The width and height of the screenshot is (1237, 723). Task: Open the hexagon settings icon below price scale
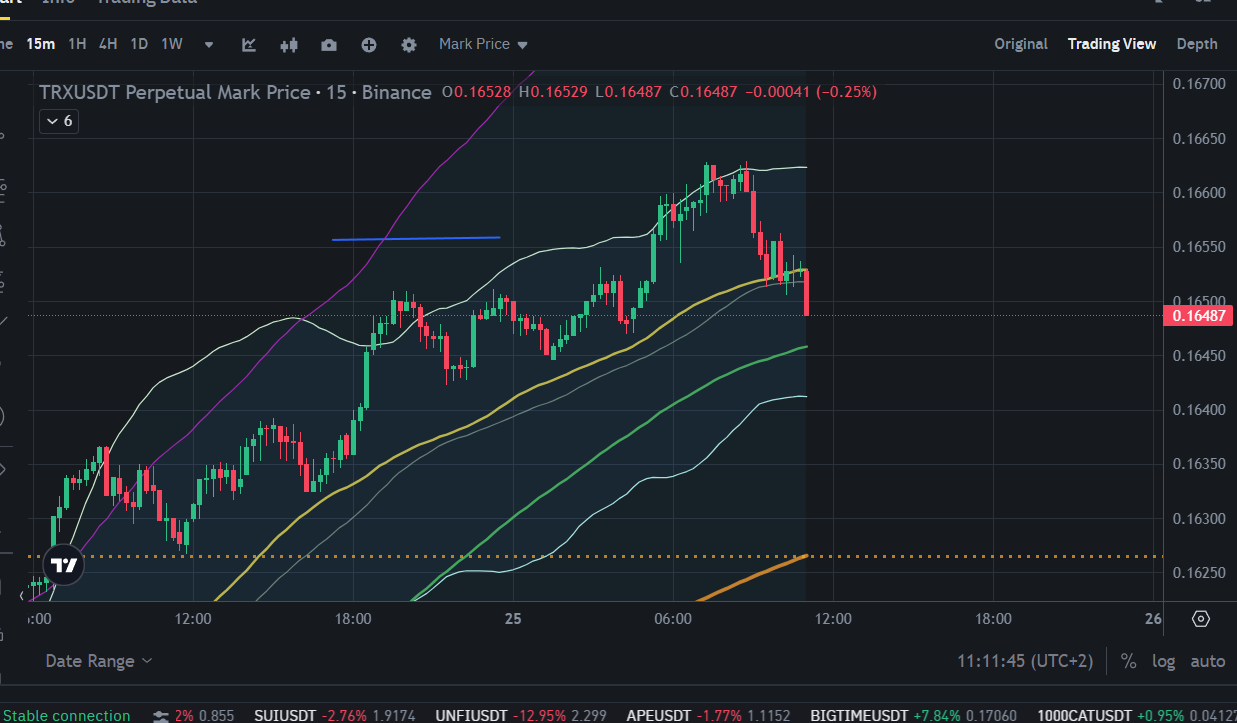[1201, 619]
